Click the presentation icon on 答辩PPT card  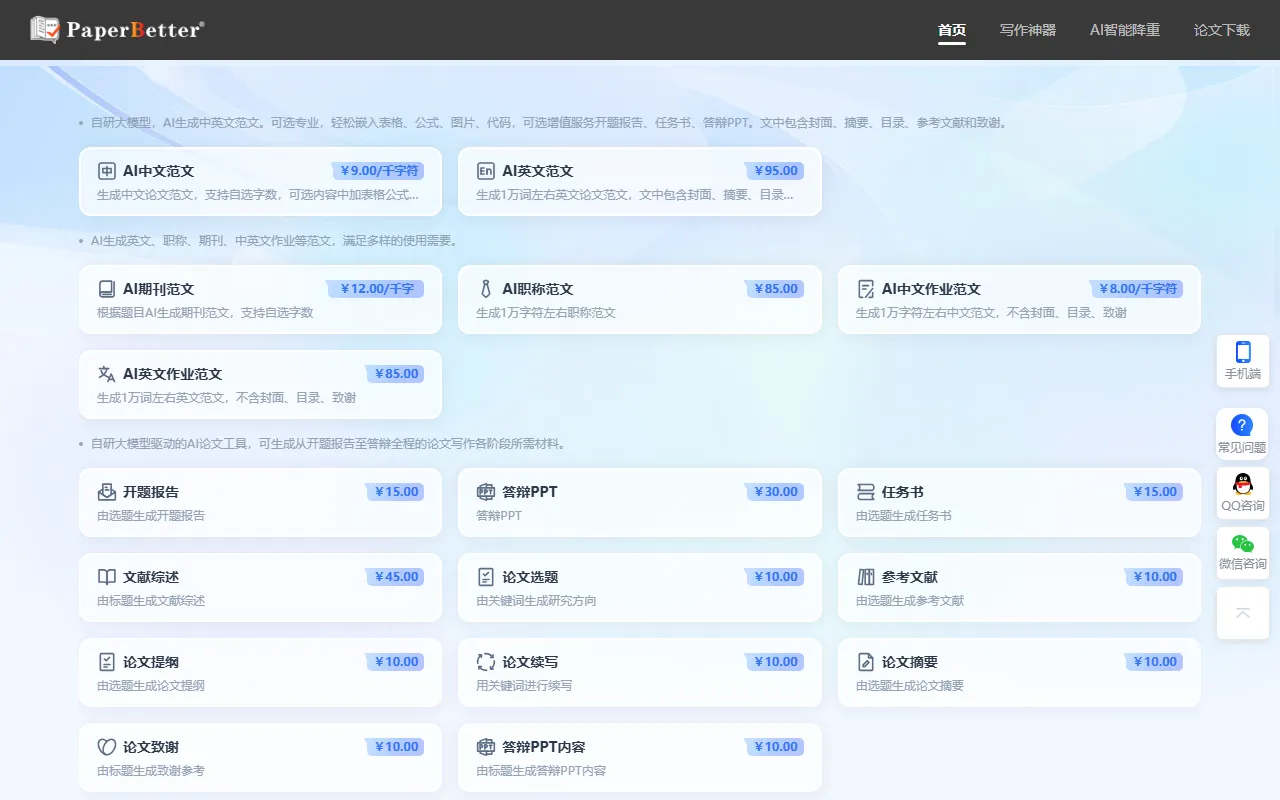point(487,491)
